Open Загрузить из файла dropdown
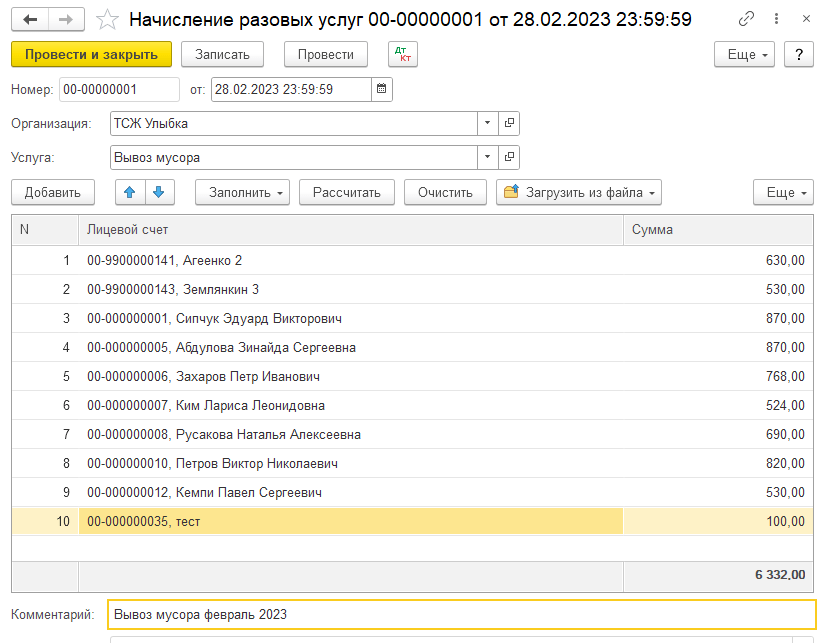This screenshot has width=829, height=643. pyautogui.click(x=579, y=192)
